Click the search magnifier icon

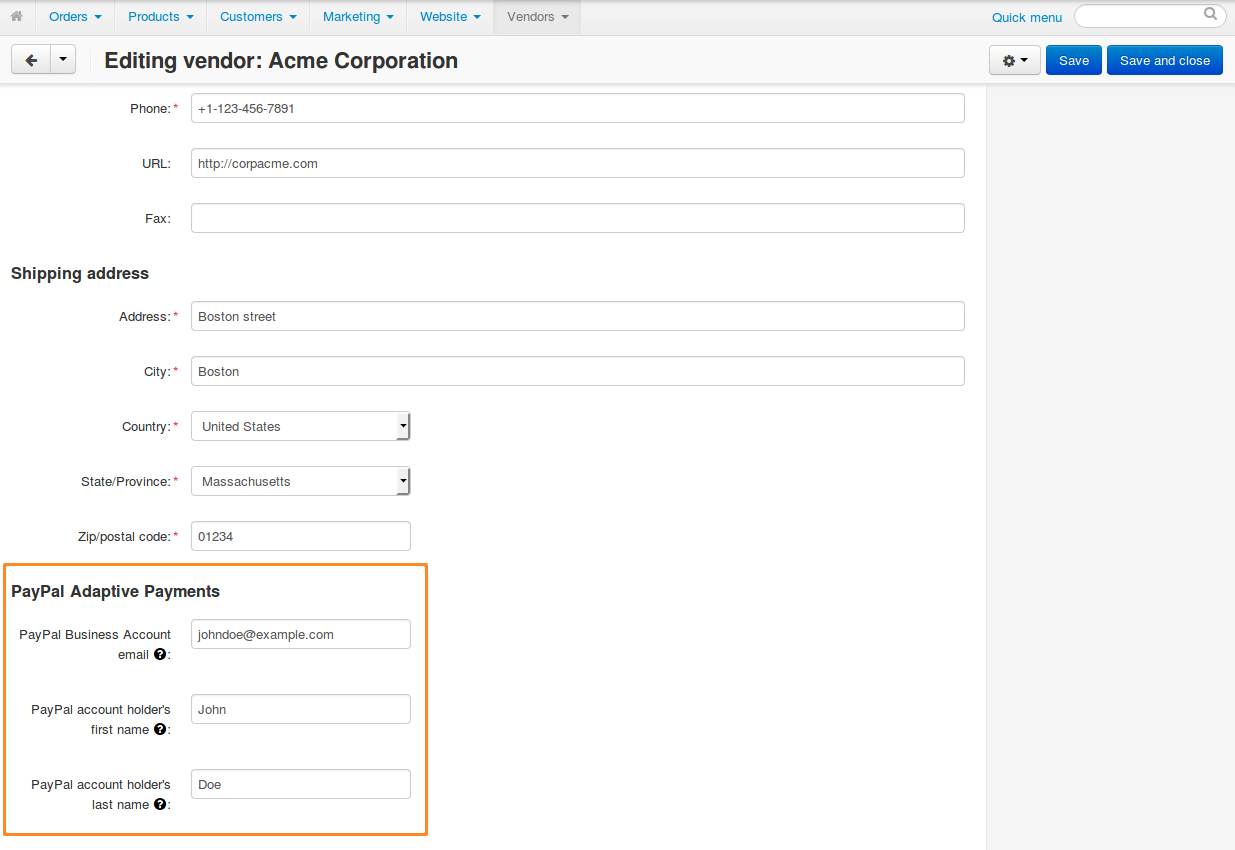coord(1210,15)
